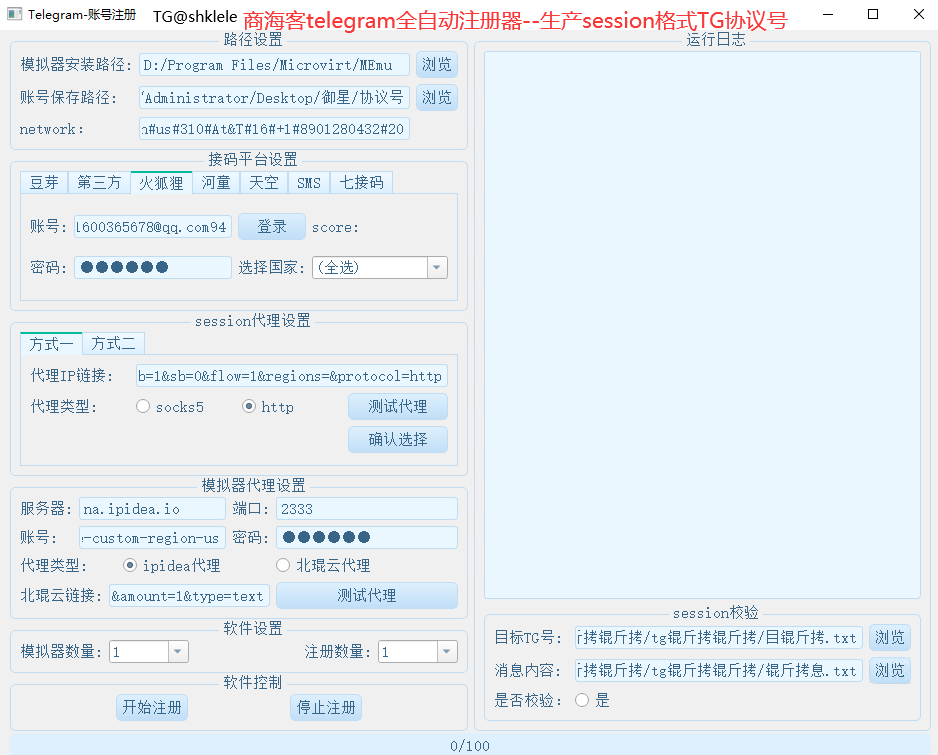938x755 pixels.
Task: Edit the account save path field
Action: click(274, 98)
